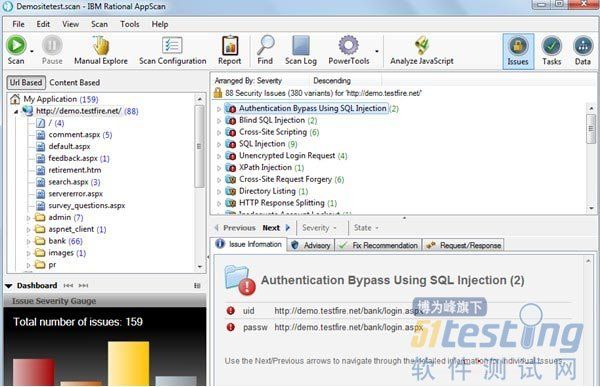Open Manual Explore
This screenshot has height=387, width=600.
point(101,50)
